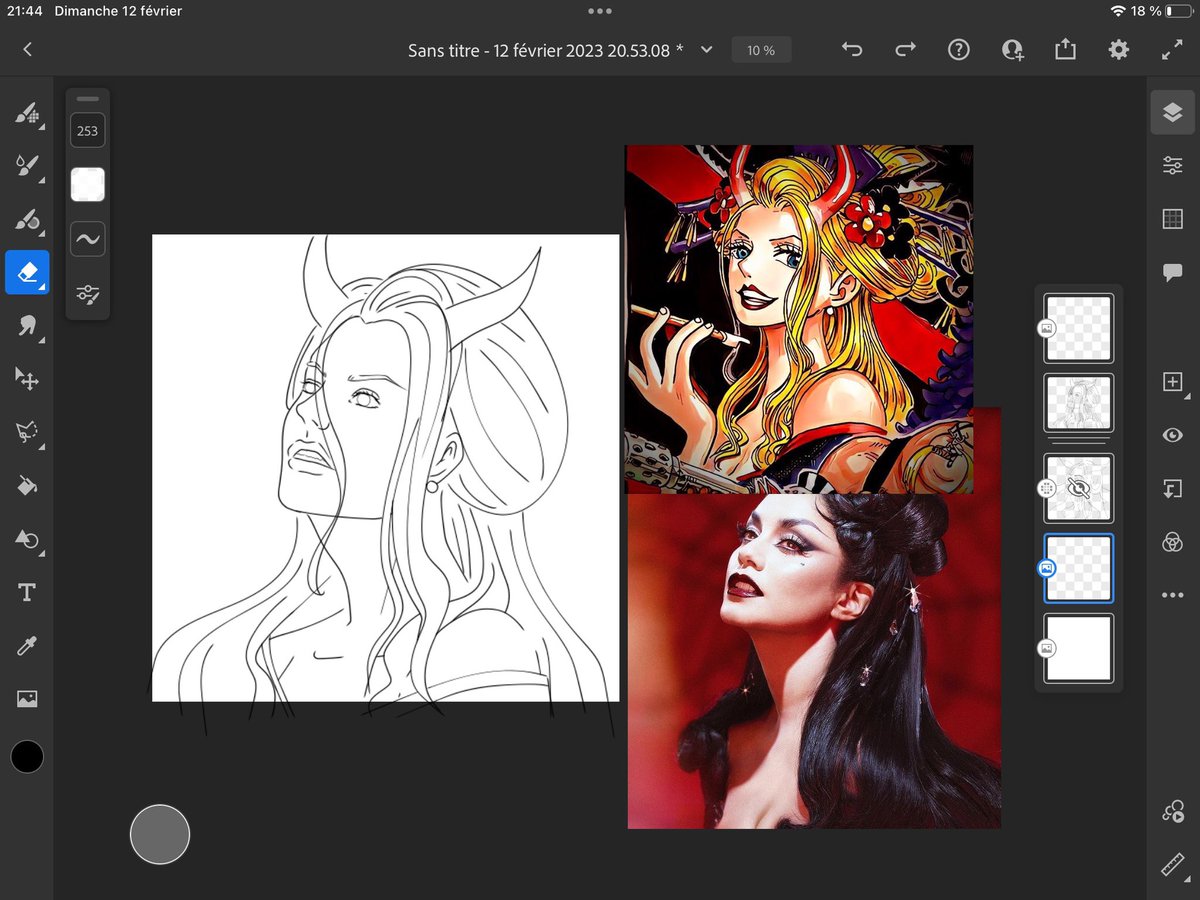Expand the document title dropdown chevron

pyautogui.click(x=707, y=50)
